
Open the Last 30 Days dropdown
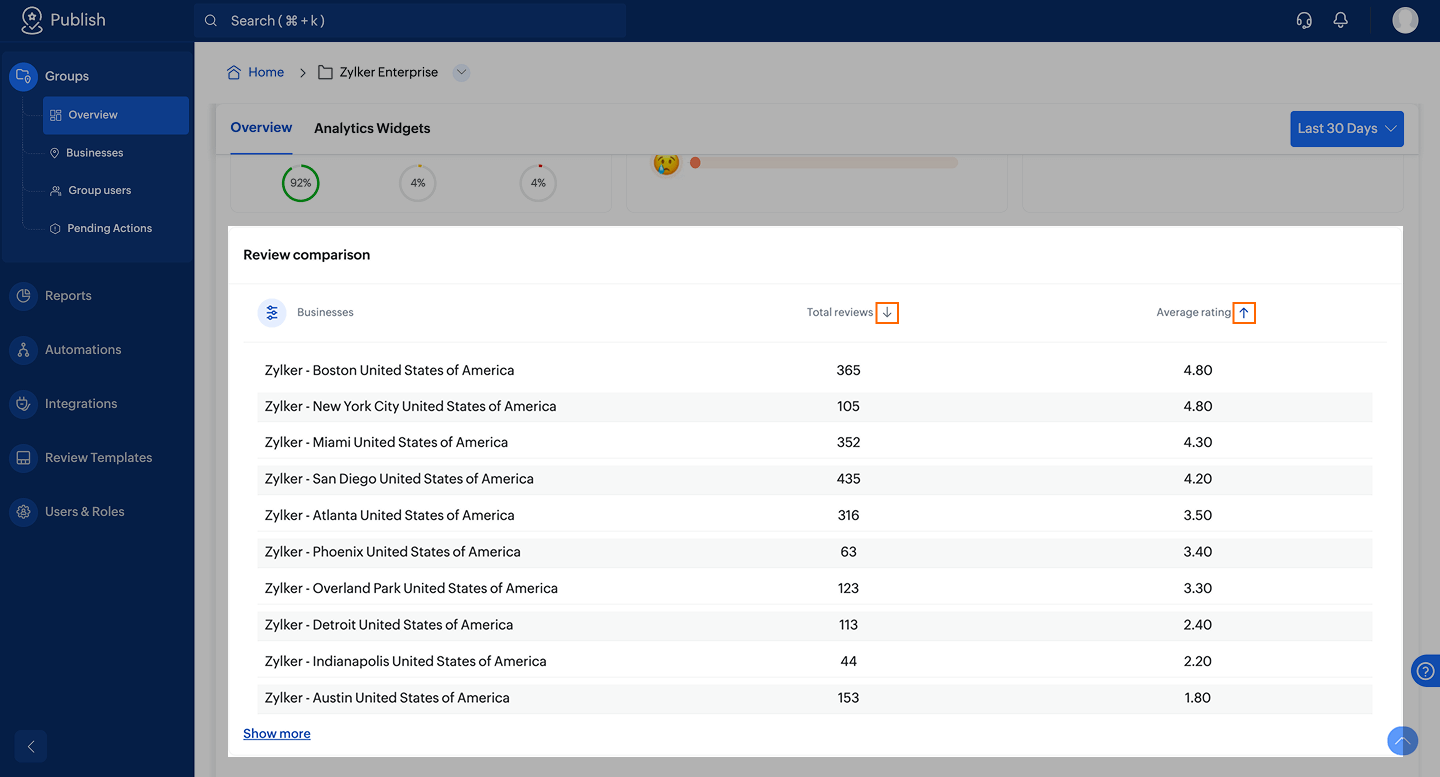coord(1346,129)
